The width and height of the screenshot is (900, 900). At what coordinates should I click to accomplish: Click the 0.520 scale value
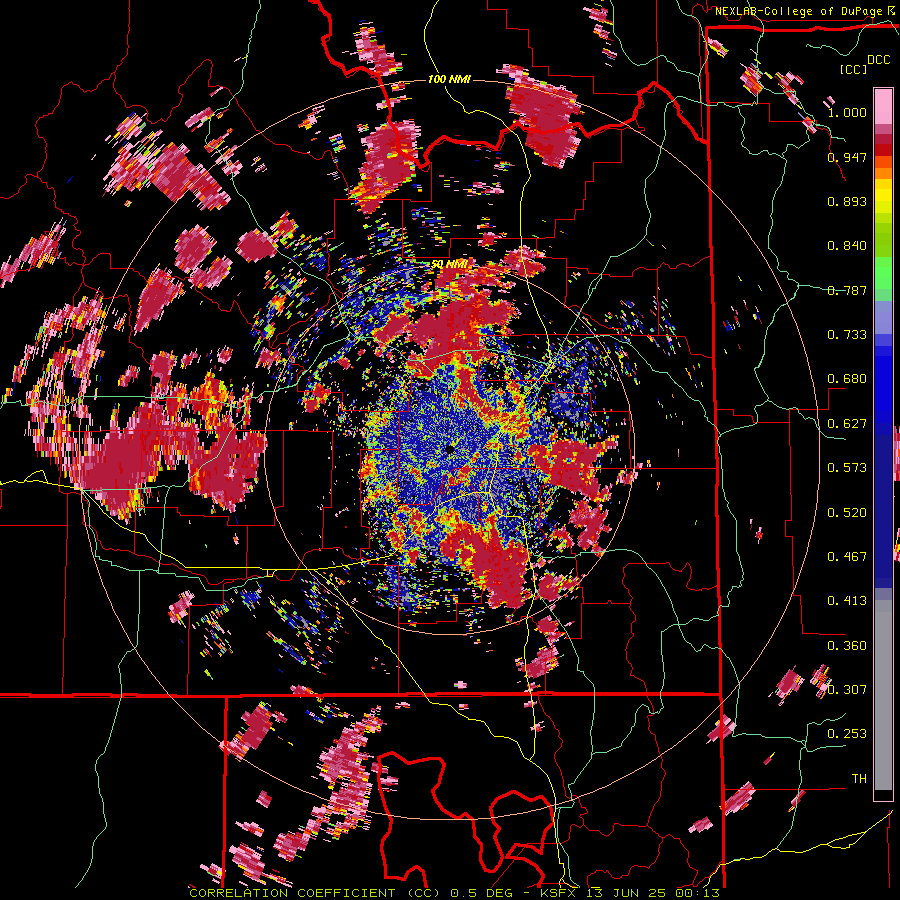pyautogui.click(x=847, y=513)
